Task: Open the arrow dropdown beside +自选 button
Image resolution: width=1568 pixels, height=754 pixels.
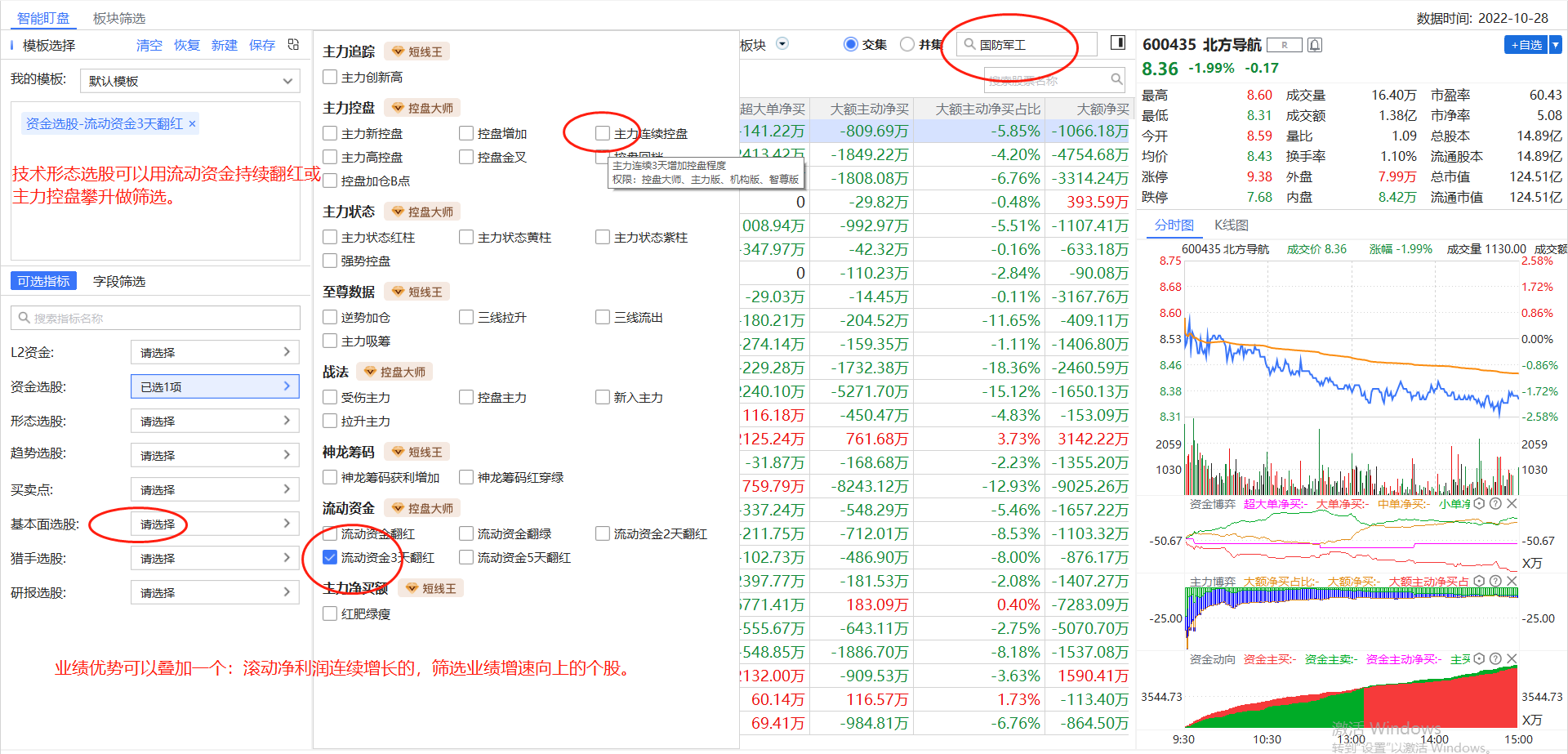Action: point(1556,45)
